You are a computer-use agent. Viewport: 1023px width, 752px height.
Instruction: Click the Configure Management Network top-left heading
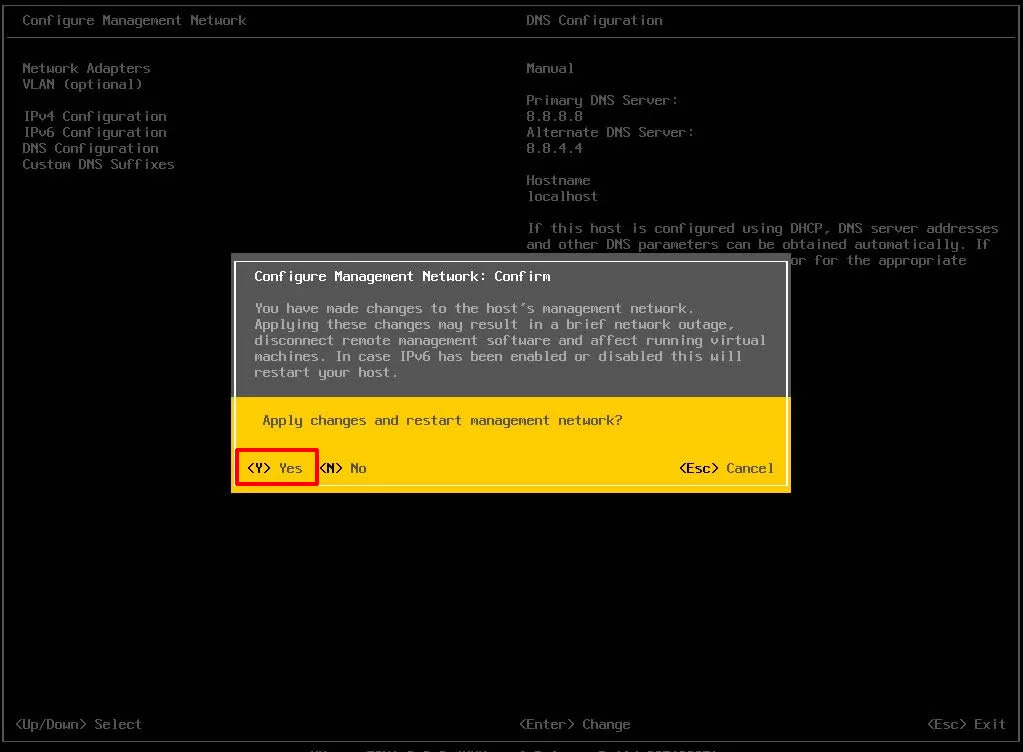point(134,20)
